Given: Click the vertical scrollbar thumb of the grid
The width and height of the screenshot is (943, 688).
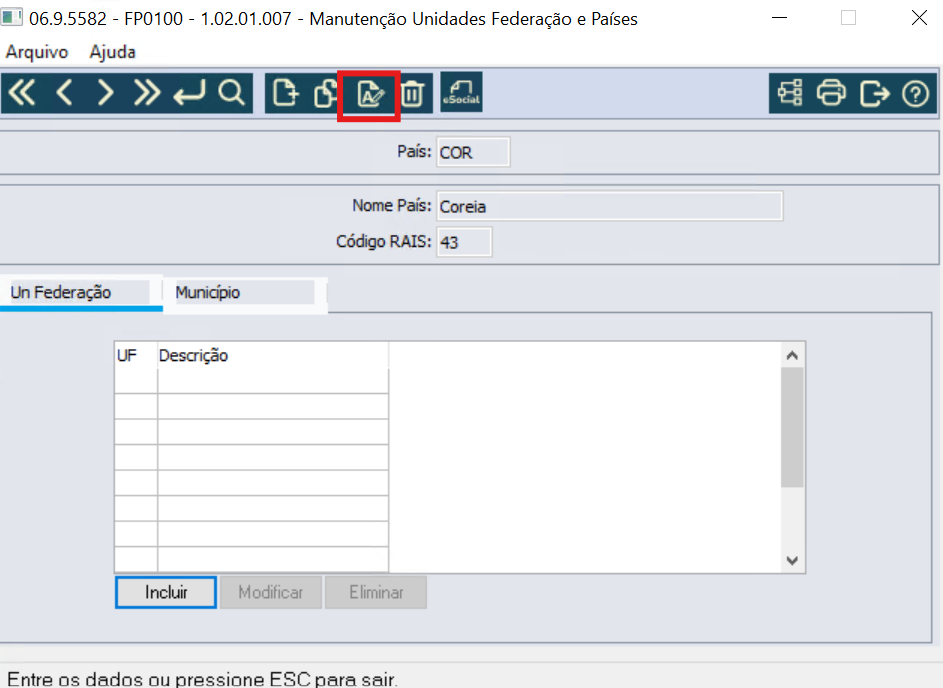Looking at the screenshot, I should click(x=792, y=427).
